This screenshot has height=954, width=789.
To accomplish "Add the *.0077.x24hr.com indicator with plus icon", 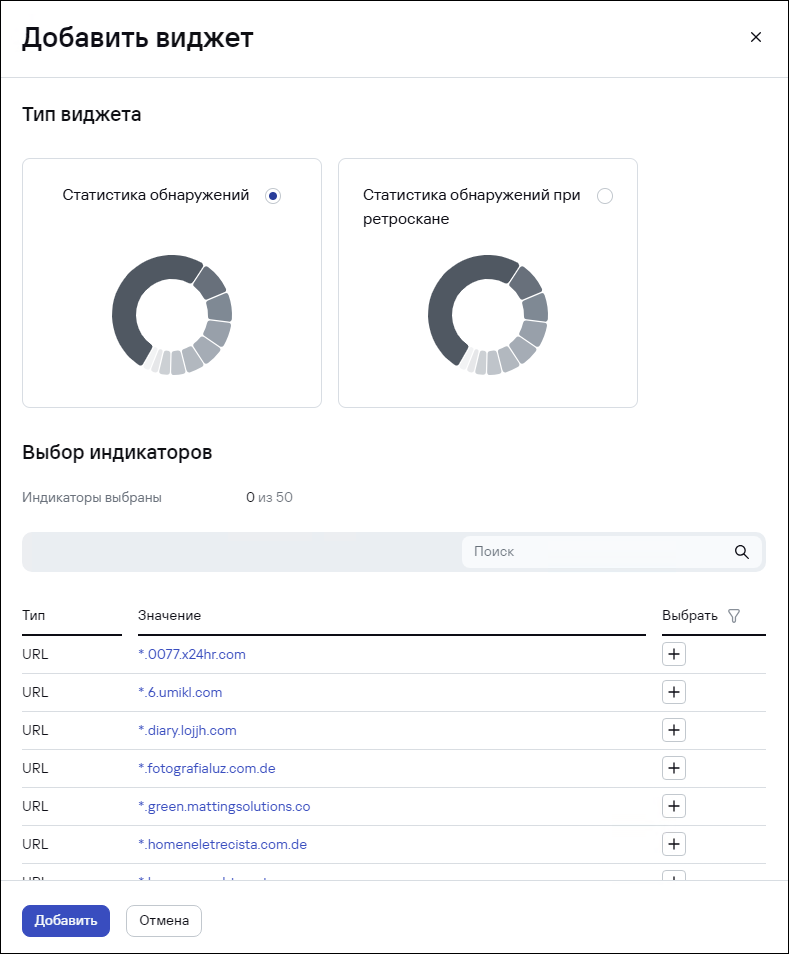I will pyautogui.click(x=674, y=654).
